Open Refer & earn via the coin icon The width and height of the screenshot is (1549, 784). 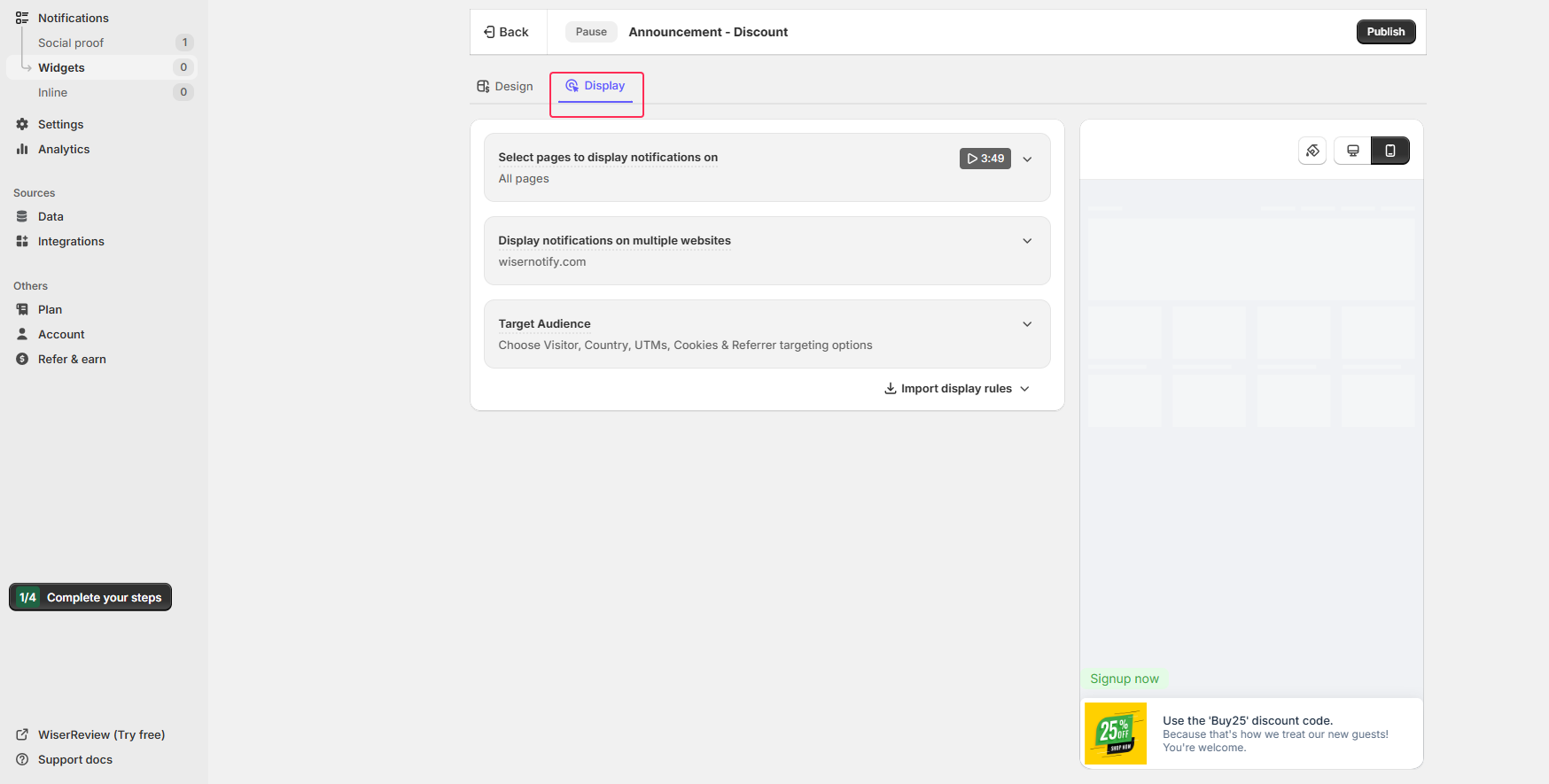pyautogui.click(x=22, y=359)
